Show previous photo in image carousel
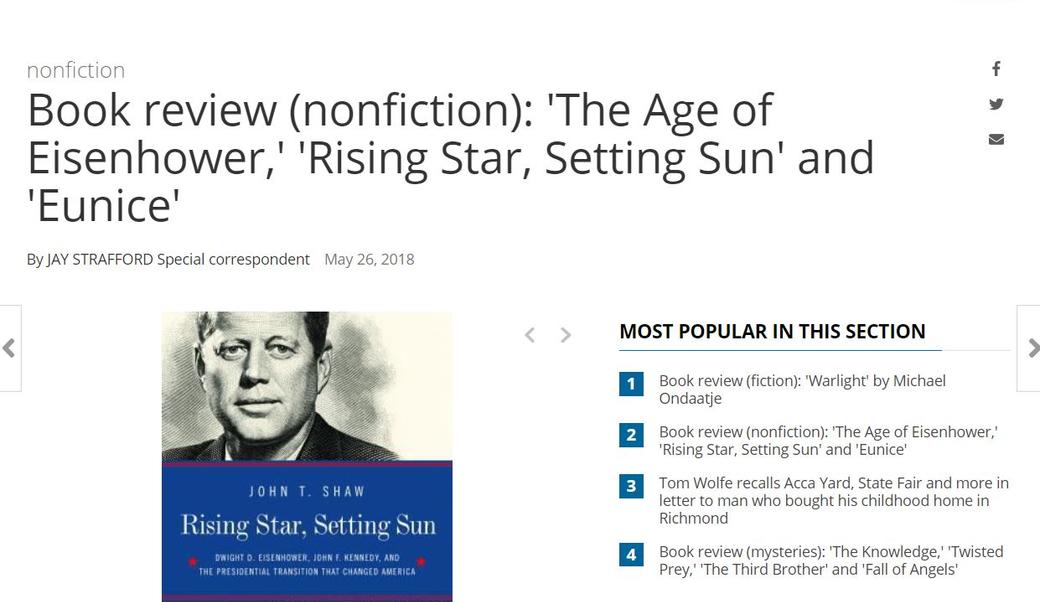This screenshot has height=602, width=1040. [530, 335]
